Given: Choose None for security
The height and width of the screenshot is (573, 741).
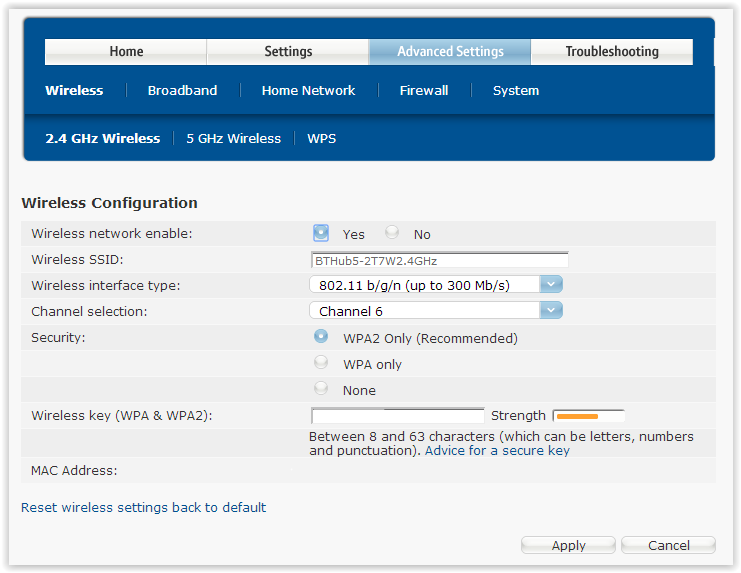Looking at the screenshot, I should click(x=321, y=388).
